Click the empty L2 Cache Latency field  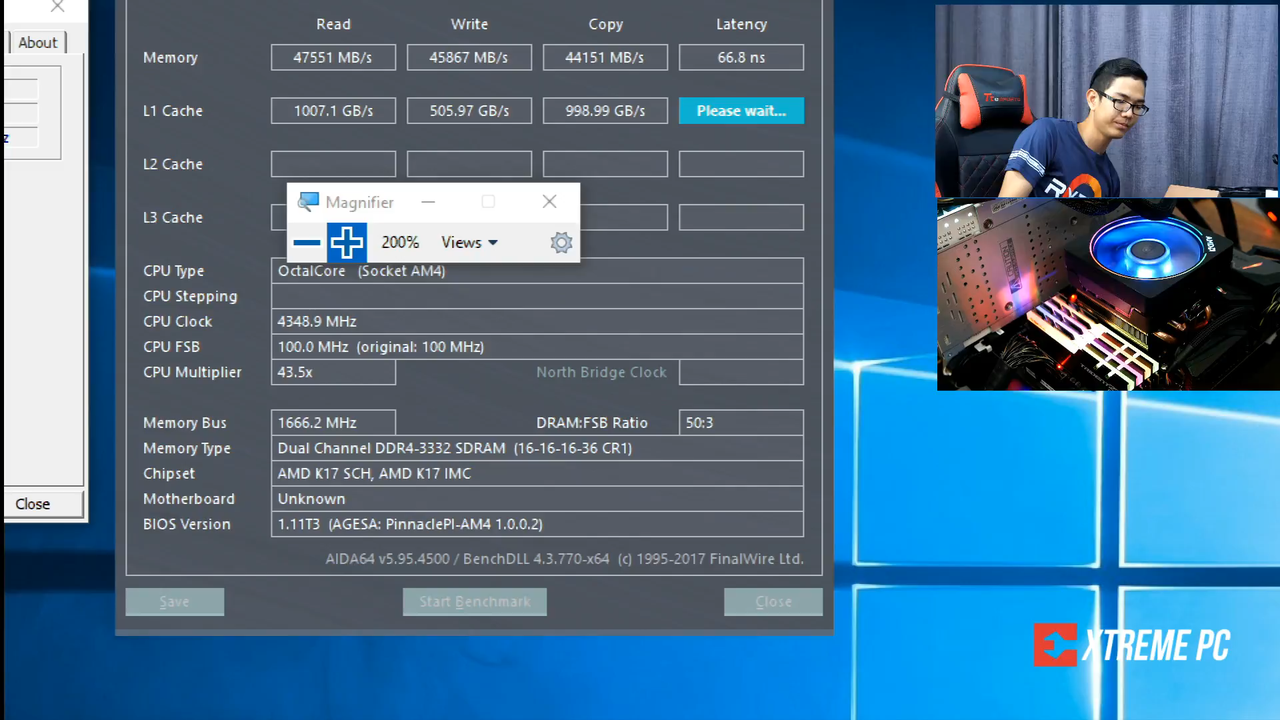coord(741,164)
